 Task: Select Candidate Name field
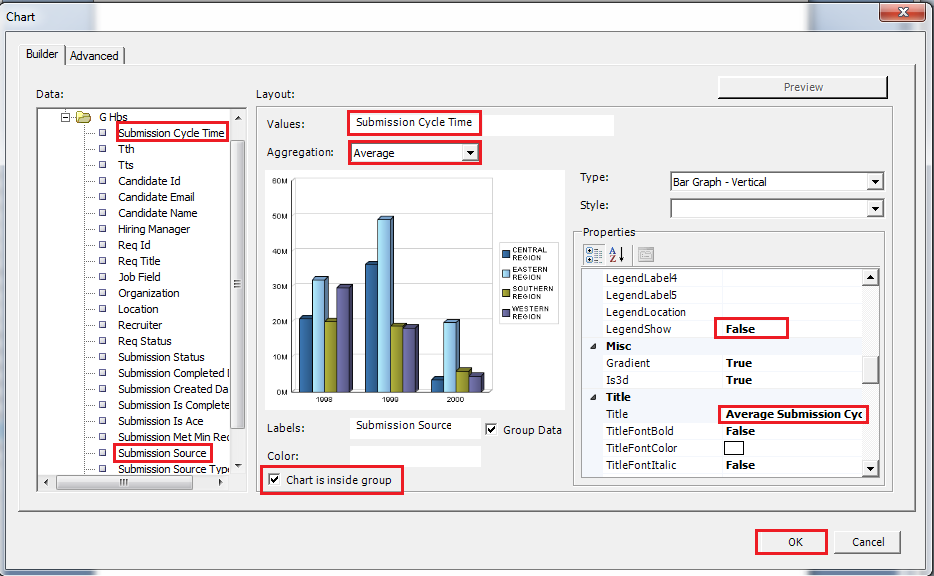click(157, 213)
